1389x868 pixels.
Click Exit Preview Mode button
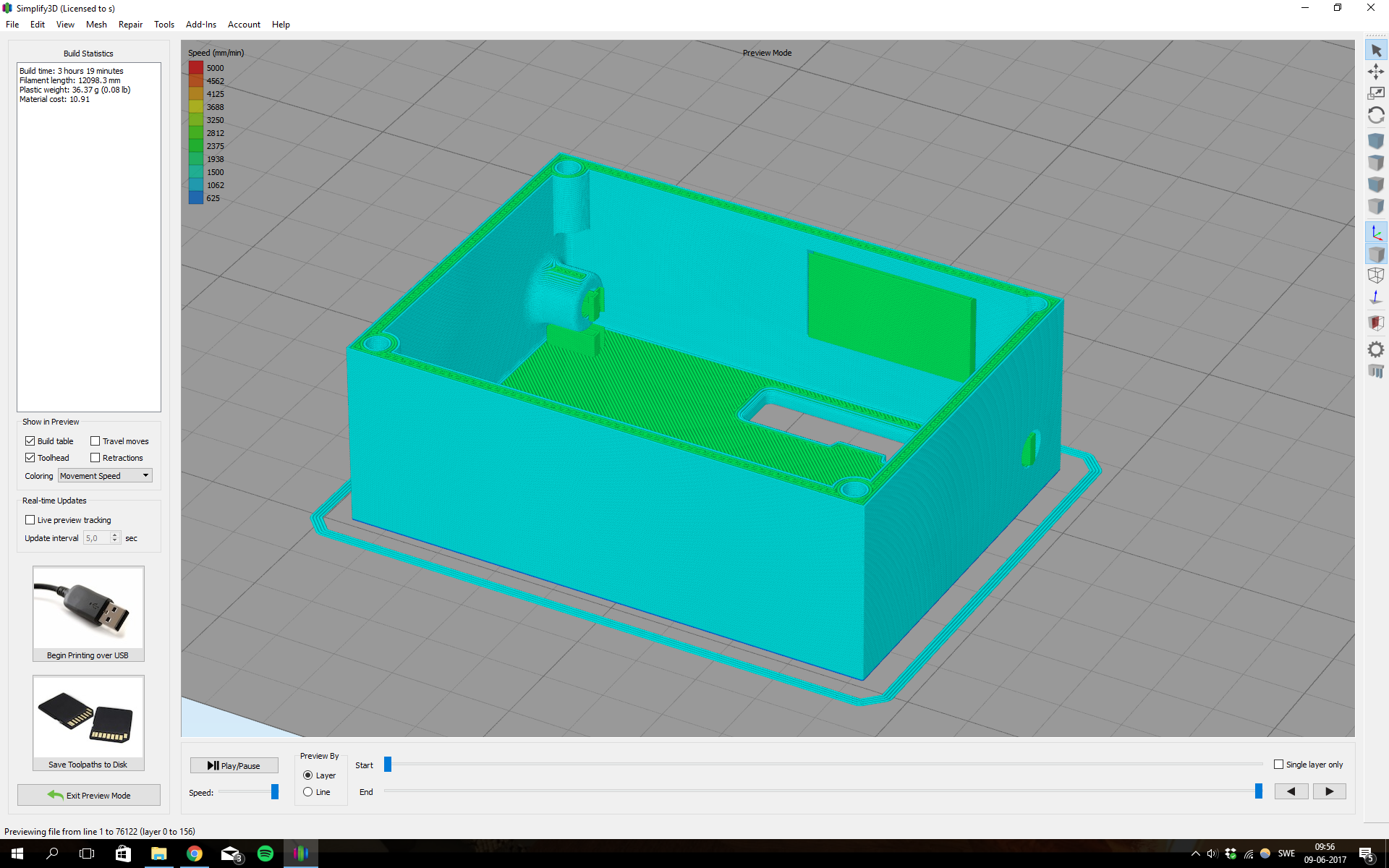(x=89, y=795)
